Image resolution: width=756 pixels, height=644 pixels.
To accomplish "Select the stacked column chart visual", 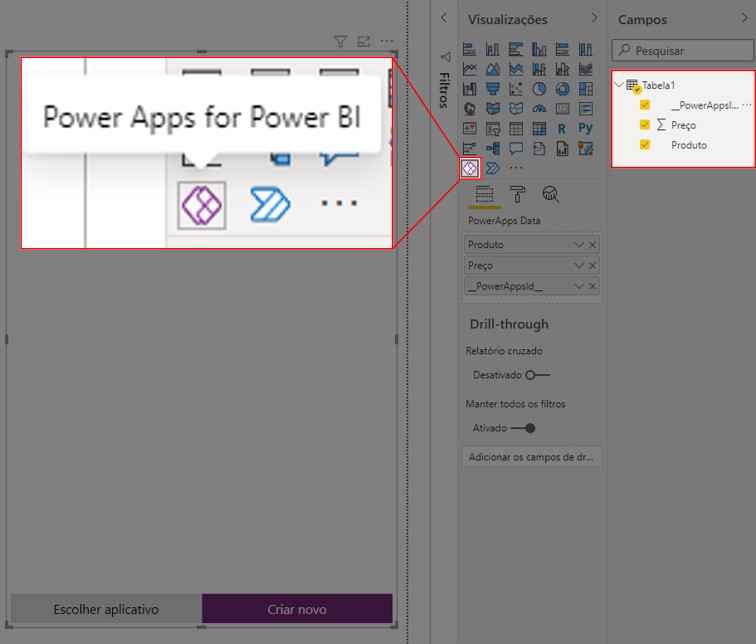I will pos(492,49).
